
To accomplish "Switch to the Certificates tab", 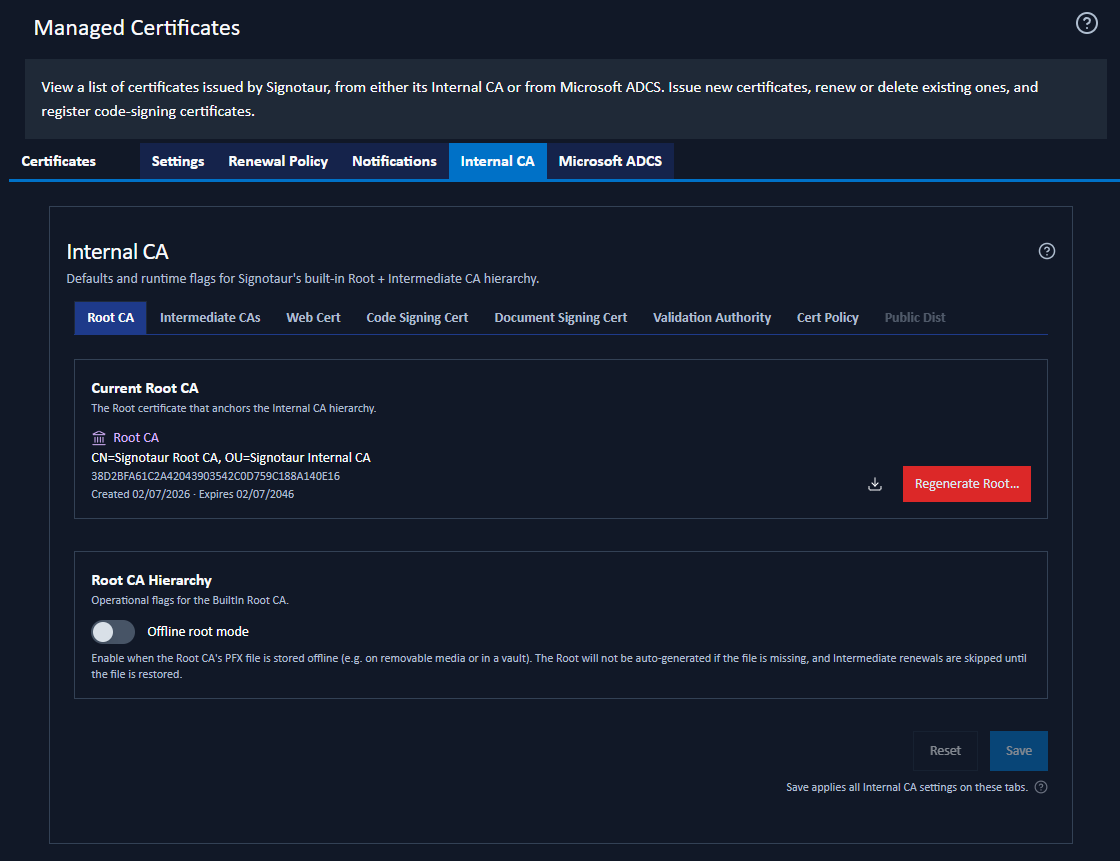I will coord(59,161).
